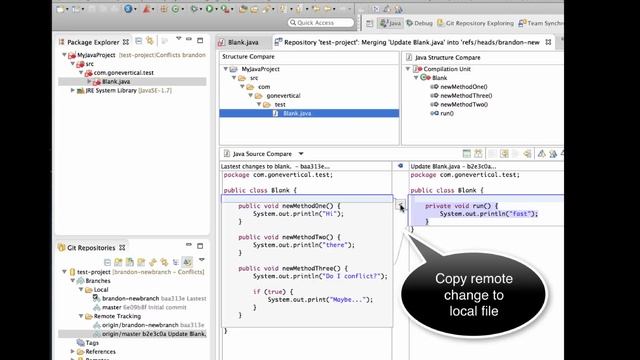Click the blue conflict marker above center divider

tap(400, 166)
